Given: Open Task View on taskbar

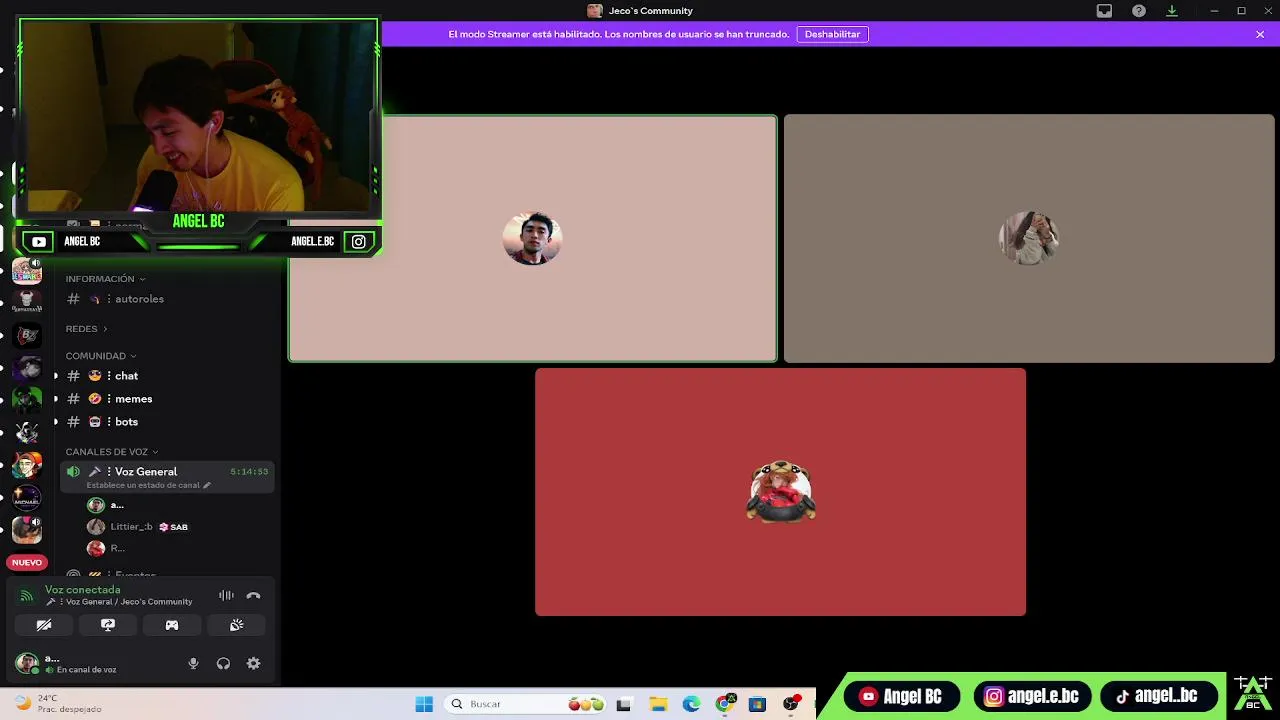Looking at the screenshot, I should [624, 704].
